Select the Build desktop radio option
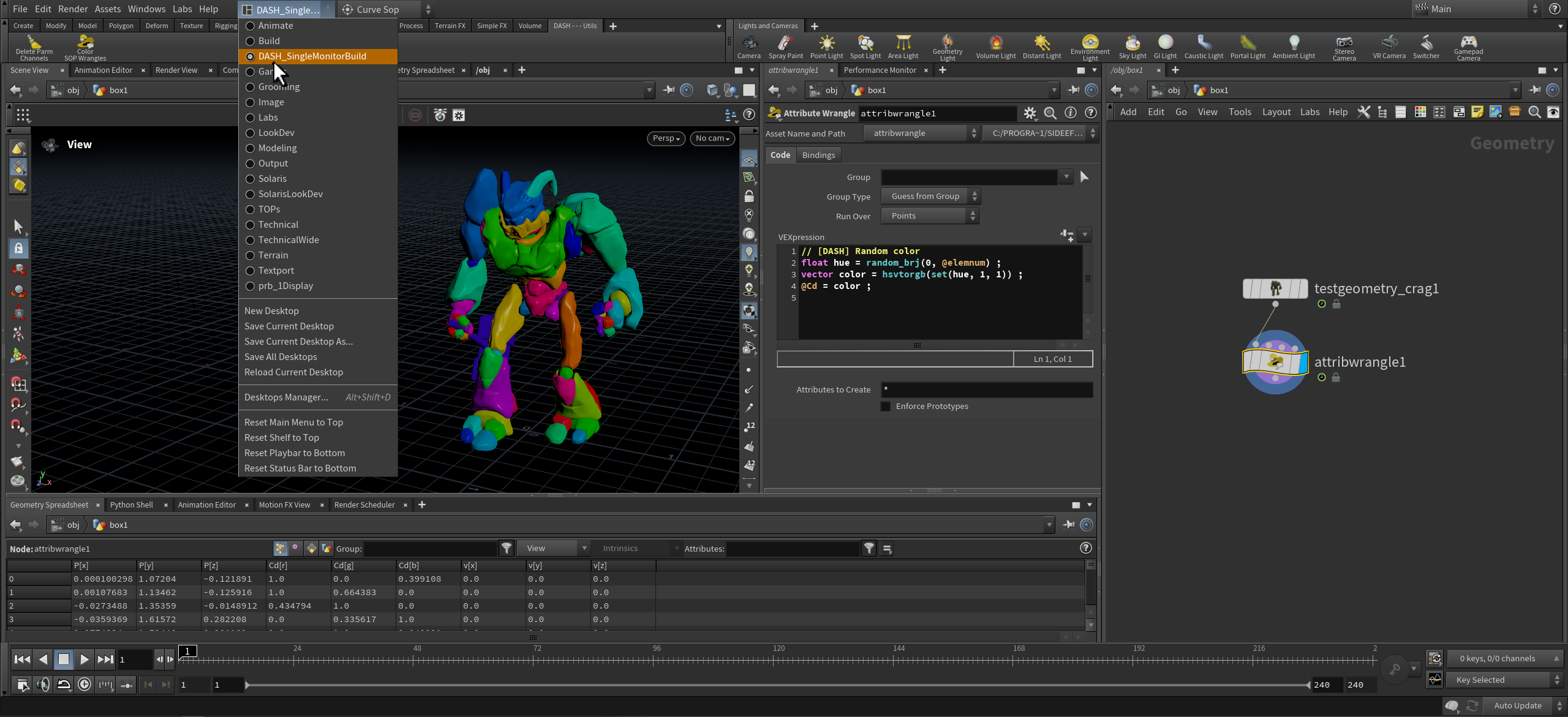 tap(250, 41)
